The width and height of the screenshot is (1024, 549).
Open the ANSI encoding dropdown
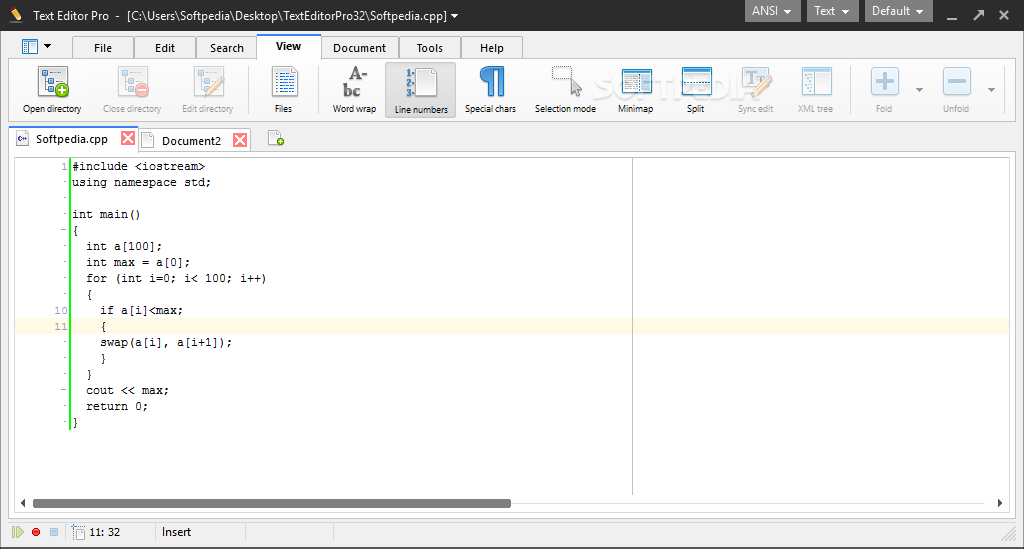(x=772, y=11)
